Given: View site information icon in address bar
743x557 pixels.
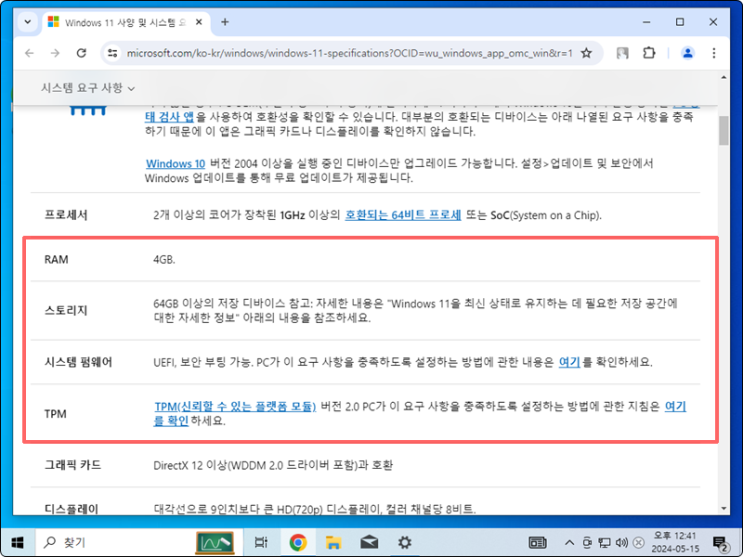Looking at the screenshot, I should (112, 53).
